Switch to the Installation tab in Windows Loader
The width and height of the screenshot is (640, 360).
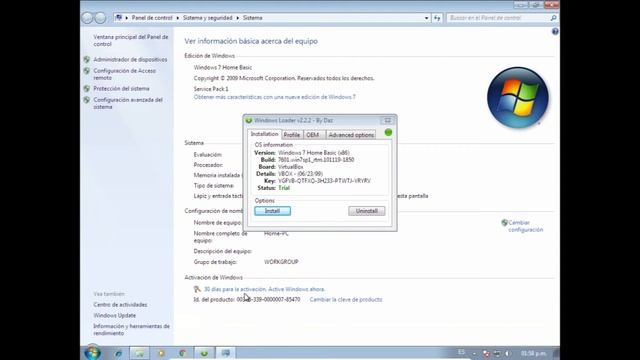coord(264,134)
